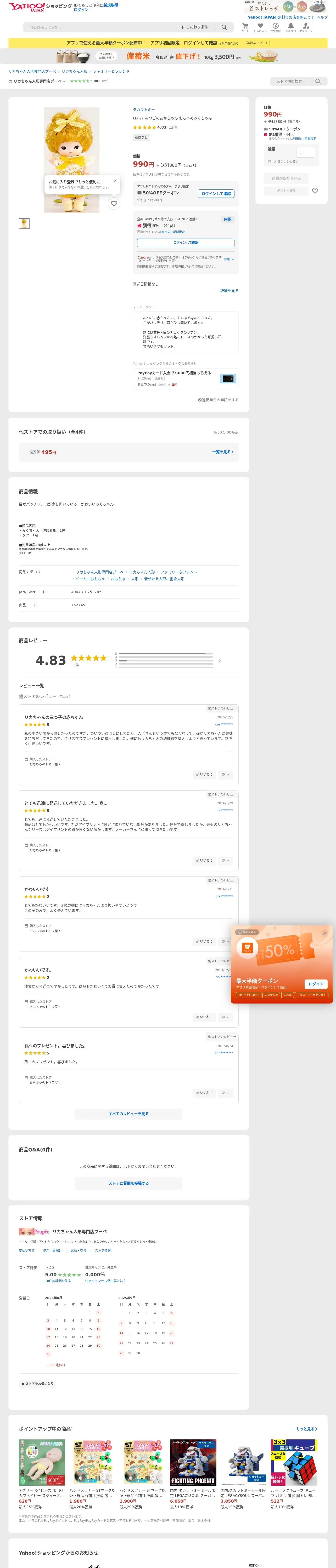Go to リカちゃん人形 breadcrumb

tap(74, 71)
